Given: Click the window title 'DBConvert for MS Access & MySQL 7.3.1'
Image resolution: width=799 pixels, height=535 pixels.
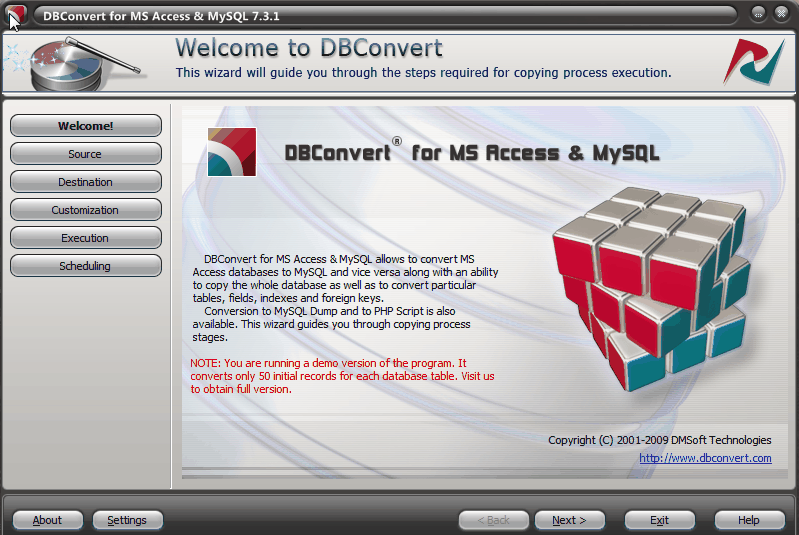Looking at the screenshot, I should 161,16.
